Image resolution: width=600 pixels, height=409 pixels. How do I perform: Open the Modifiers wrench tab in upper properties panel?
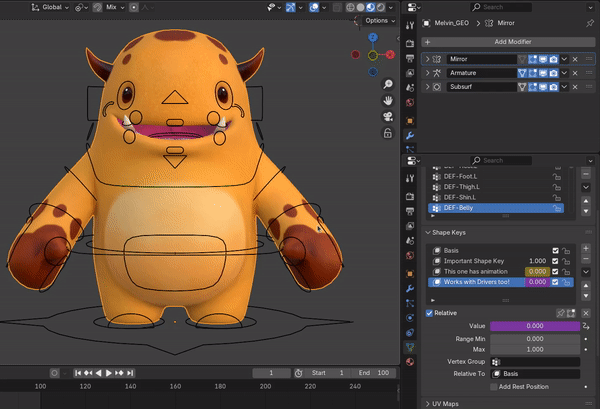click(x=410, y=135)
